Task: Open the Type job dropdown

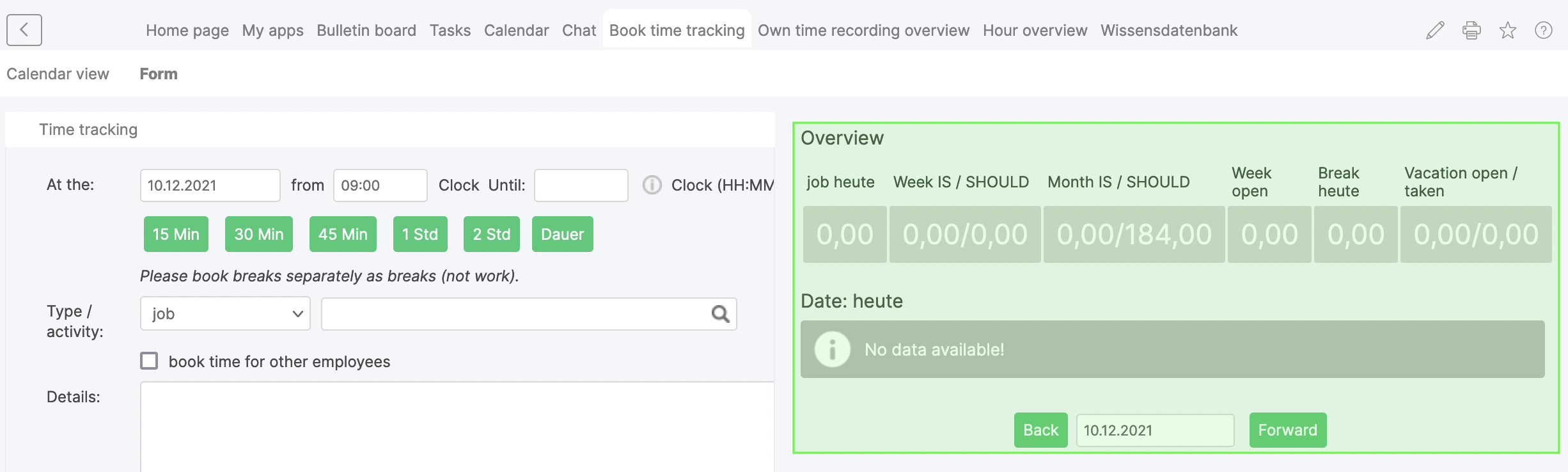Action: pos(225,314)
